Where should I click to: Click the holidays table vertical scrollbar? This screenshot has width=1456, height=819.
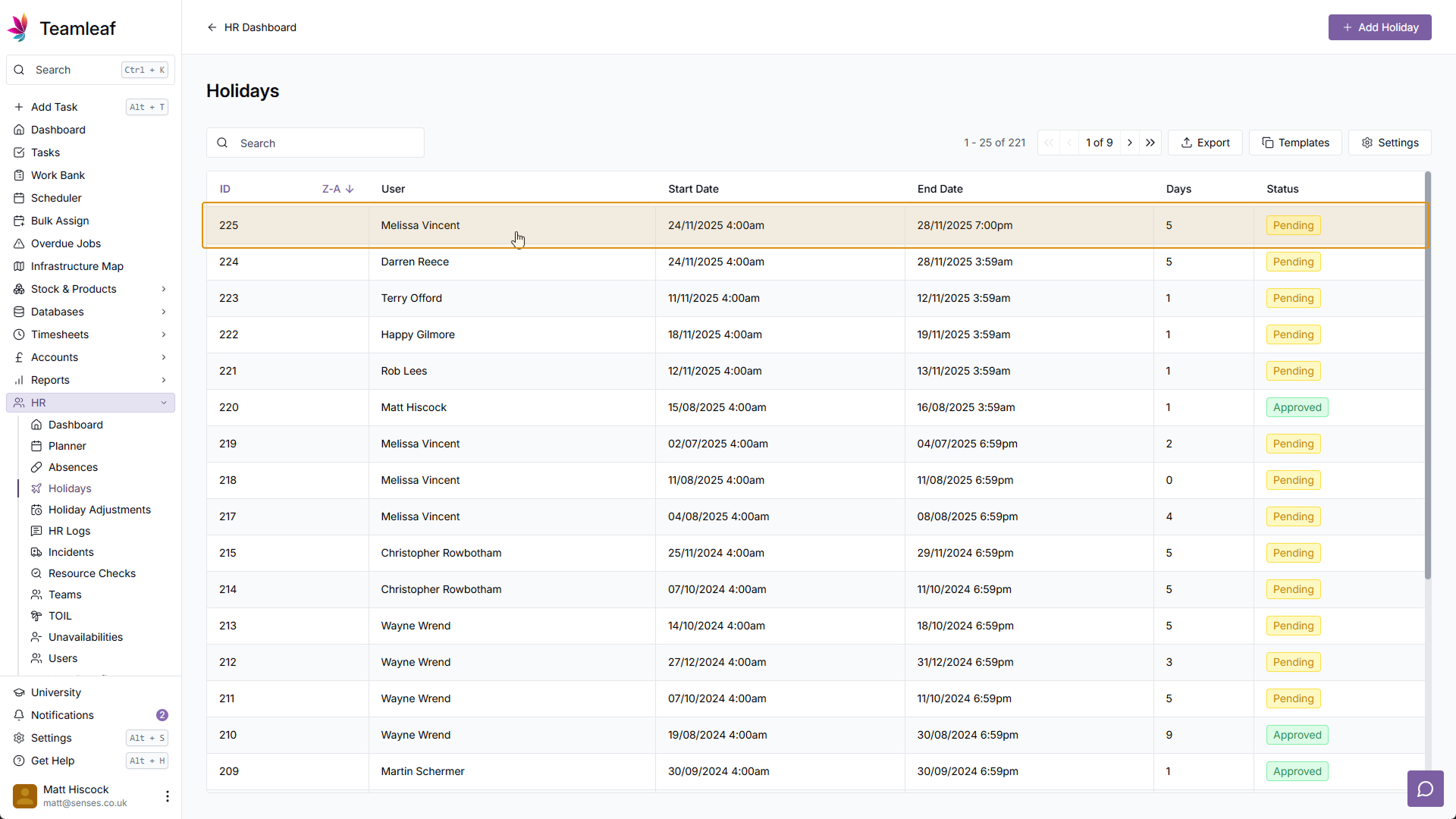(x=1427, y=375)
